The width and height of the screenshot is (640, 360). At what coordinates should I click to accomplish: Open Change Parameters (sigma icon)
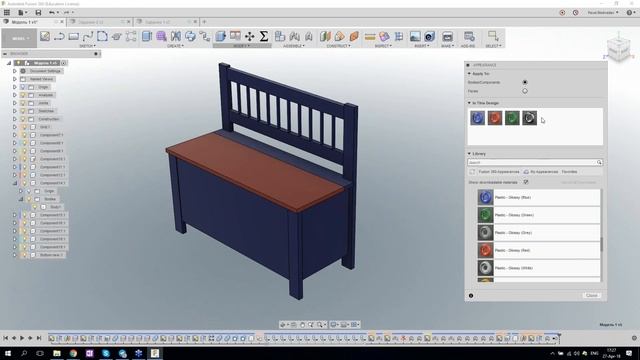(264, 36)
